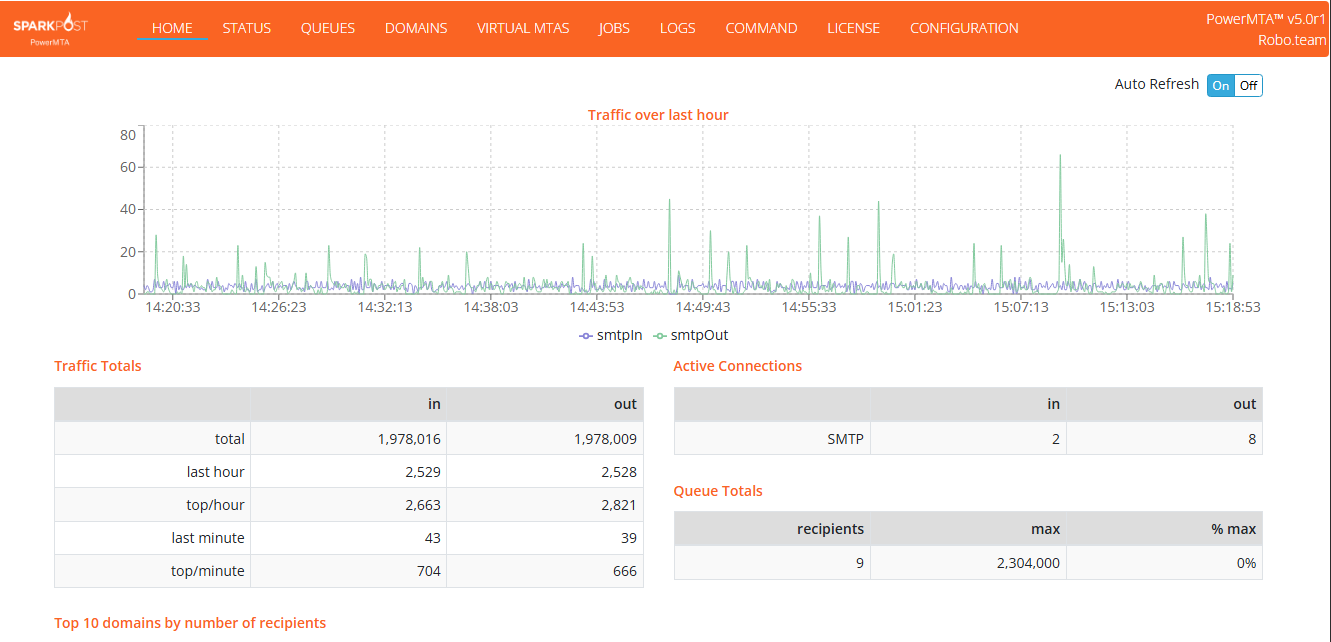Click the Traffic over last hour title
1331x642 pixels.
pos(658,115)
